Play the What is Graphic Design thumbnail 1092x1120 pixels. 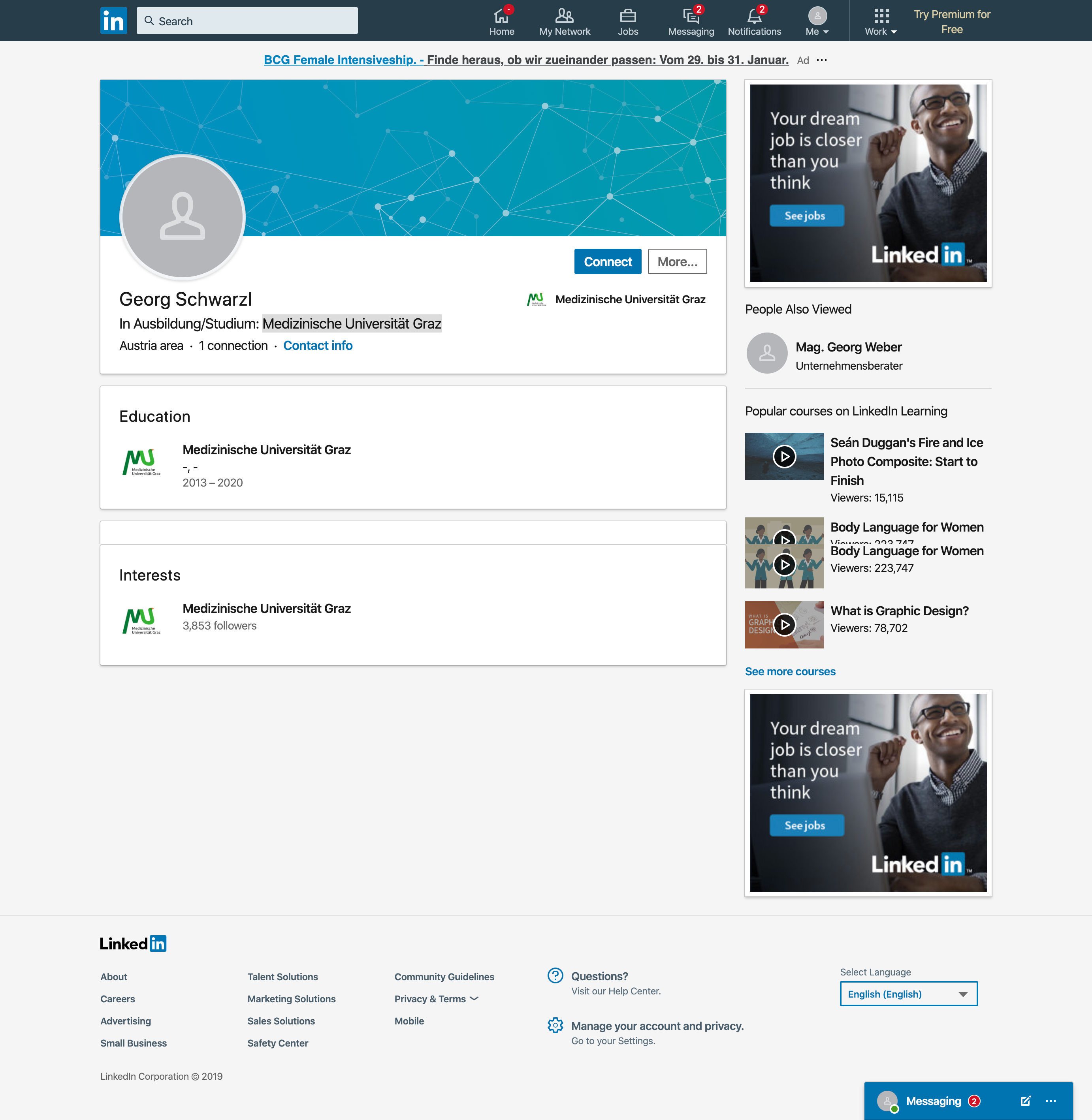click(x=784, y=625)
